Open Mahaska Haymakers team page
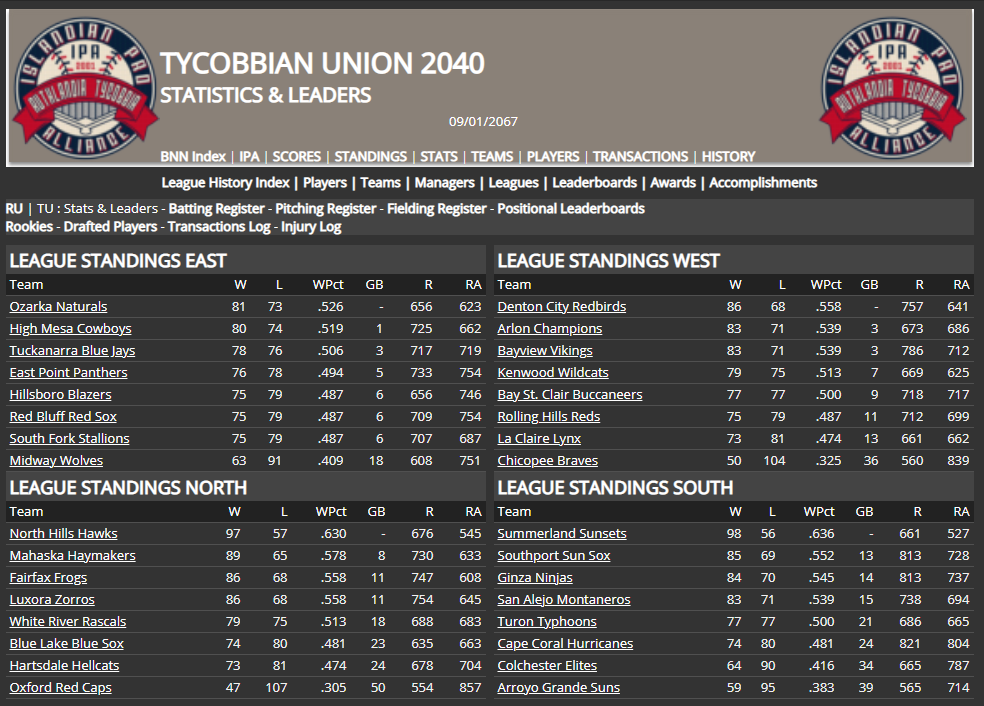Screen dimensions: 984x706 click(x=73, y=556)
